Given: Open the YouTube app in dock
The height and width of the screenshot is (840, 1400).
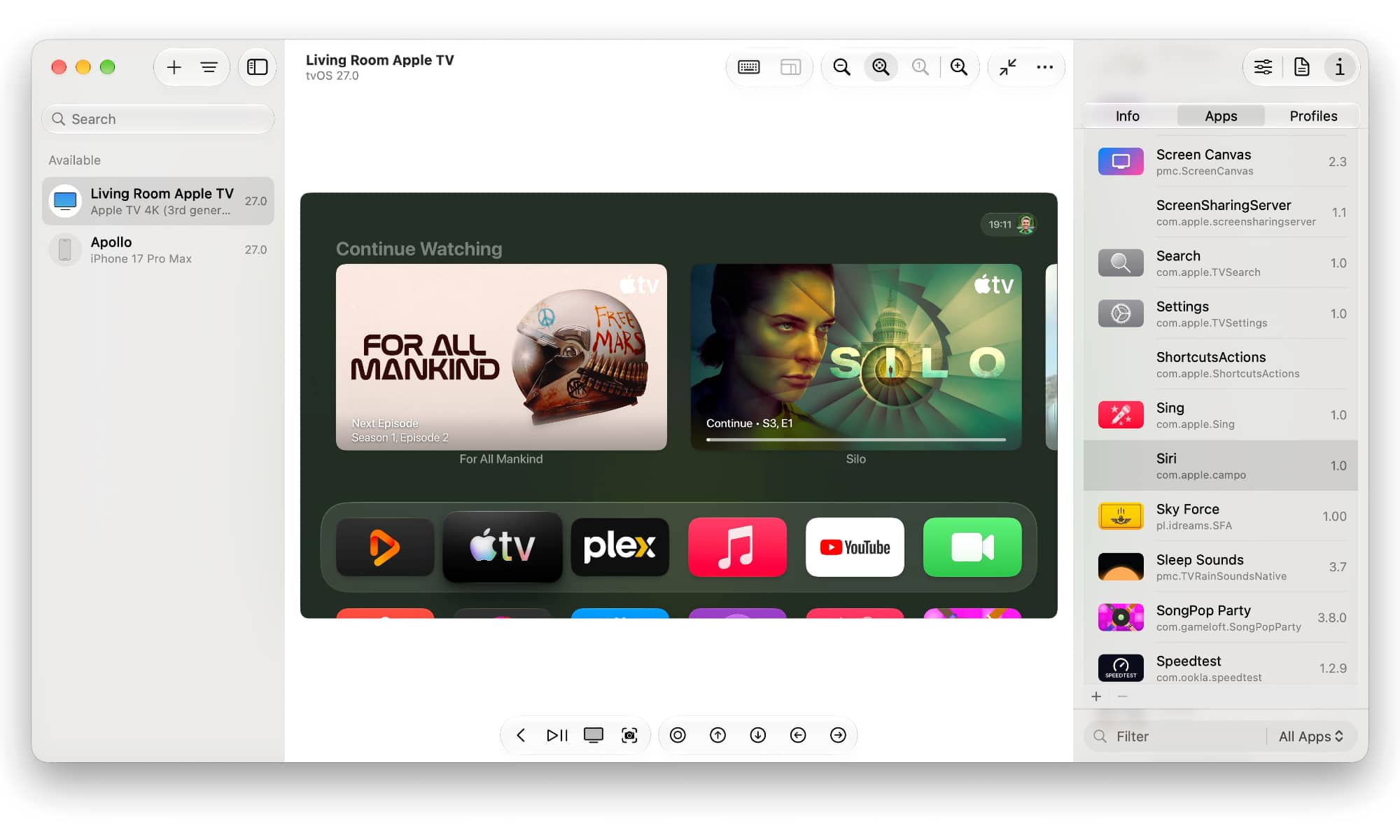Looking at the screenshot, I should [x=855, y=547].
